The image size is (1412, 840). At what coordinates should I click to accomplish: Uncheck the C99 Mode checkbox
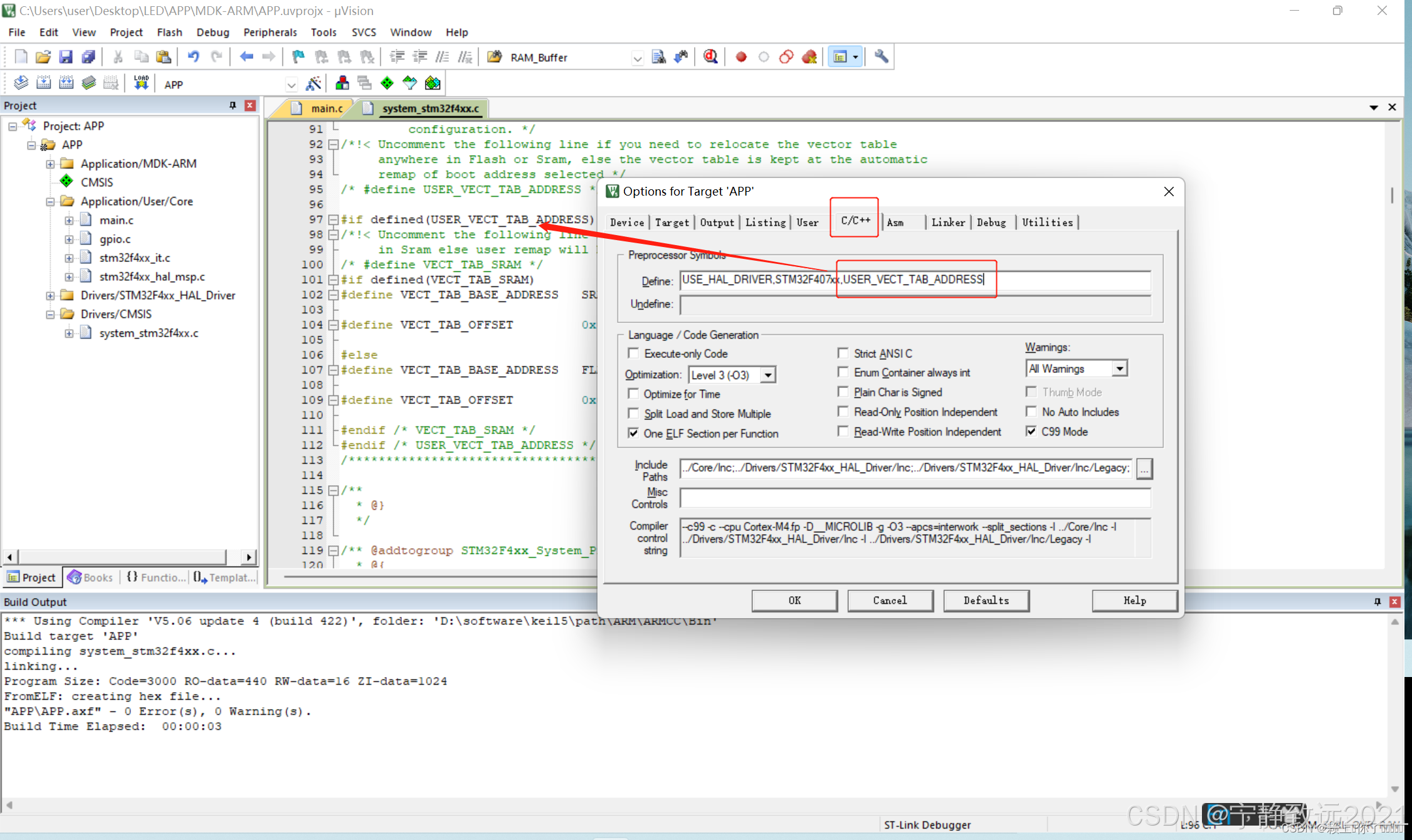coord(1031,431)
